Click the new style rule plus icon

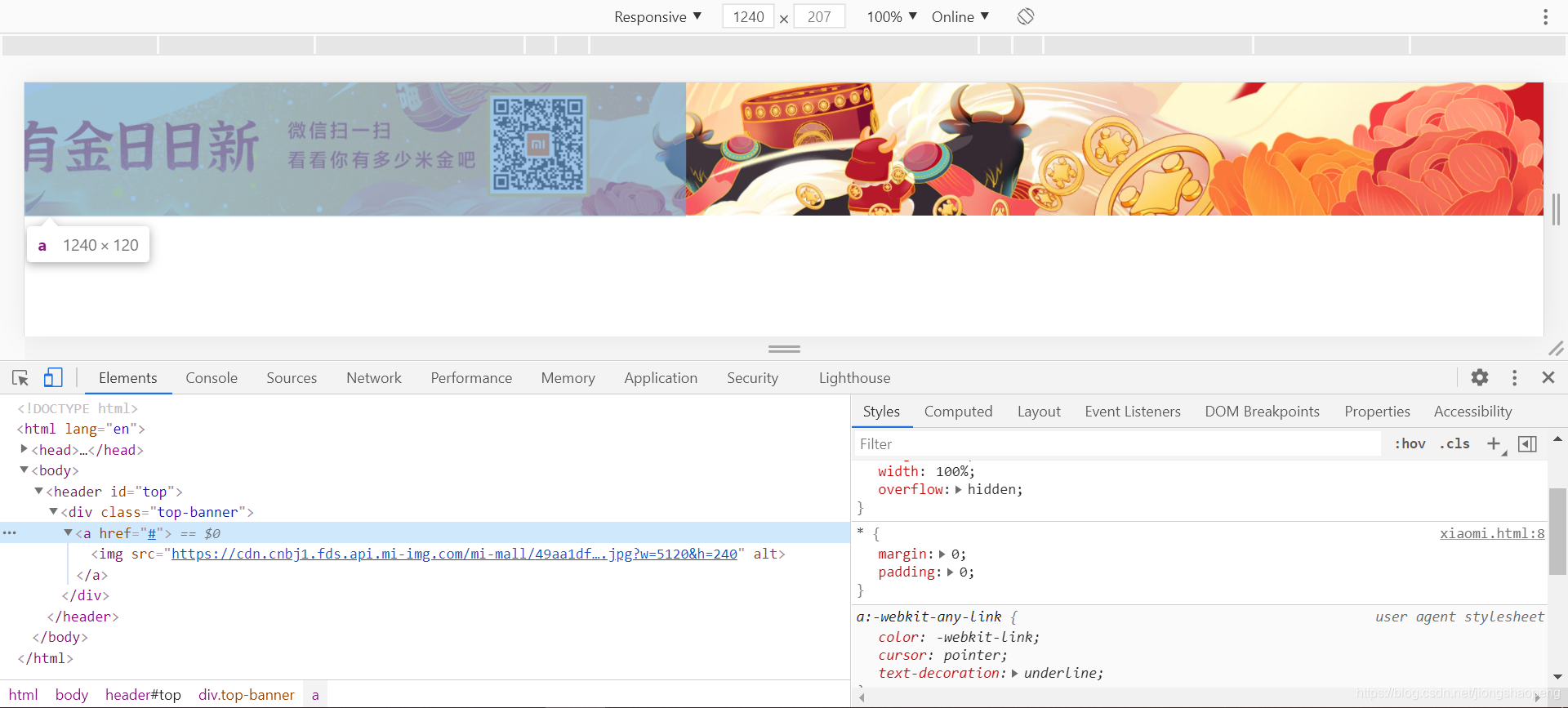tap(1494, 443)
